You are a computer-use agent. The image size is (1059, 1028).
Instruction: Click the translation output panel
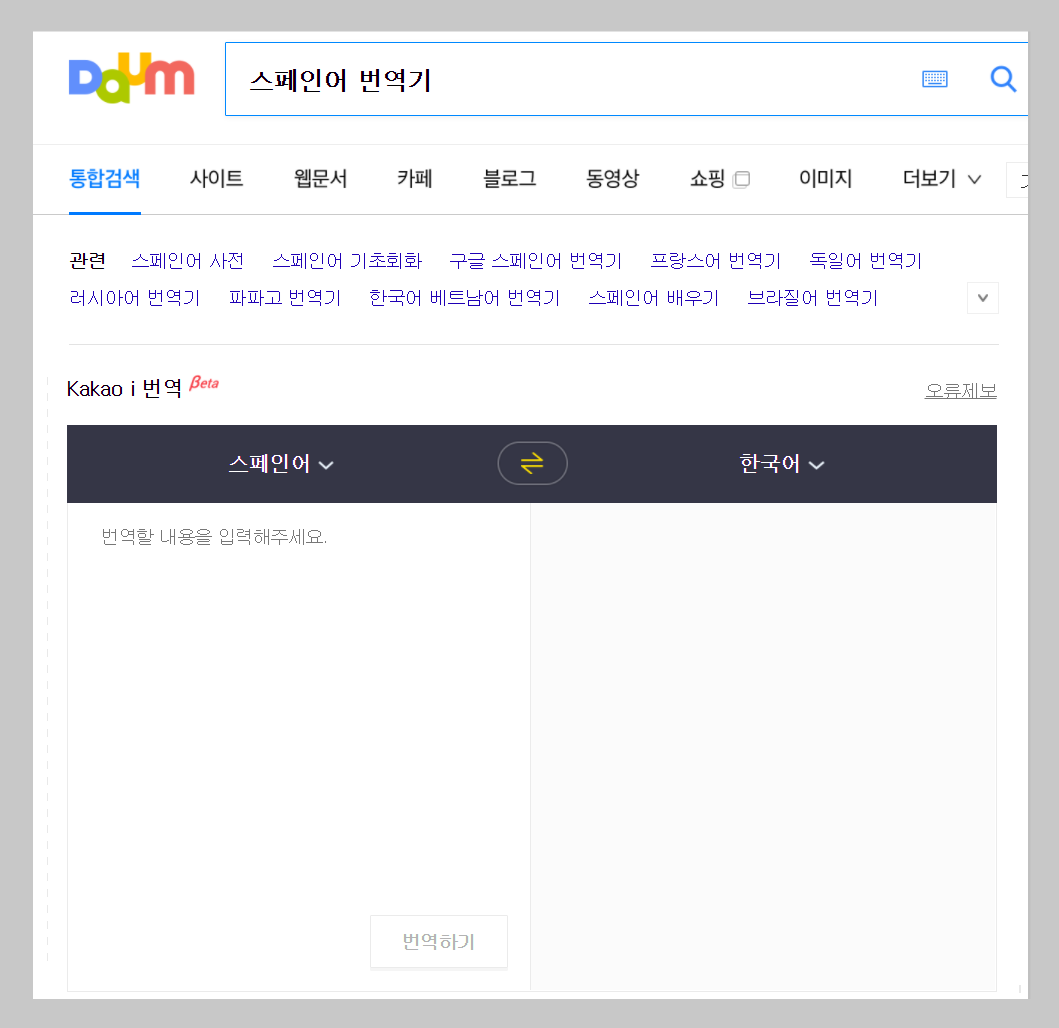coord(764,746)
